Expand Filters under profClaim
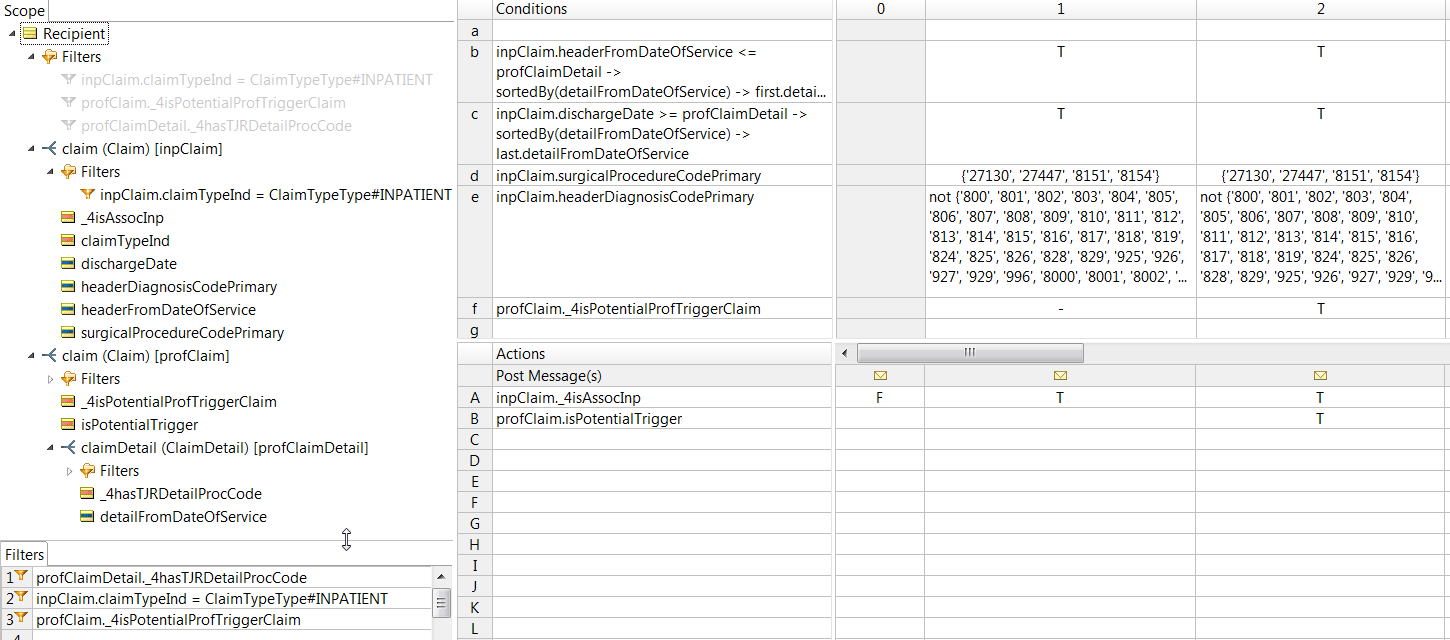1450x640 pixels. [x=50, y=379]
